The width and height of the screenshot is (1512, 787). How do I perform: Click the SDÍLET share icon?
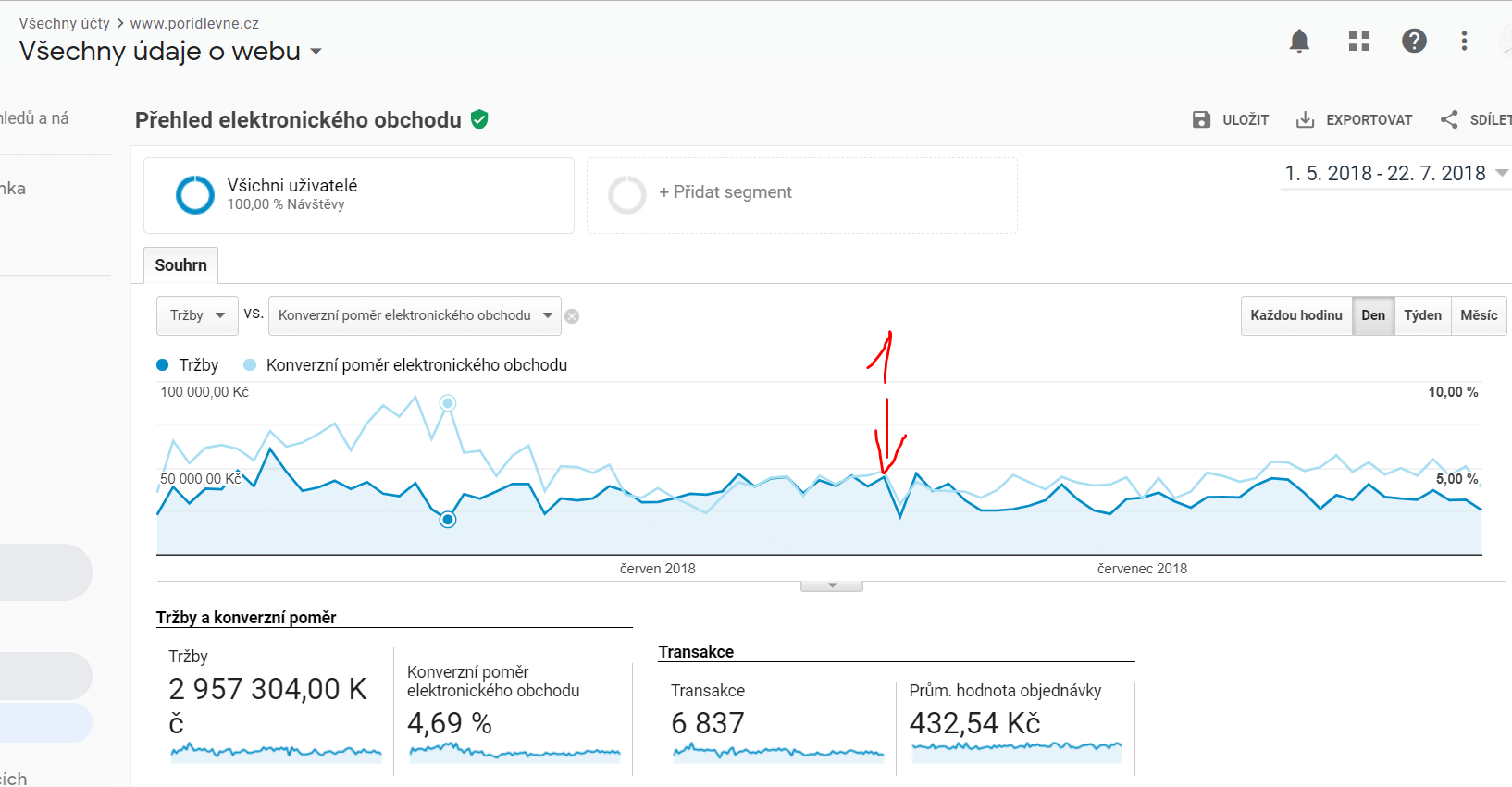point(1449,119)
